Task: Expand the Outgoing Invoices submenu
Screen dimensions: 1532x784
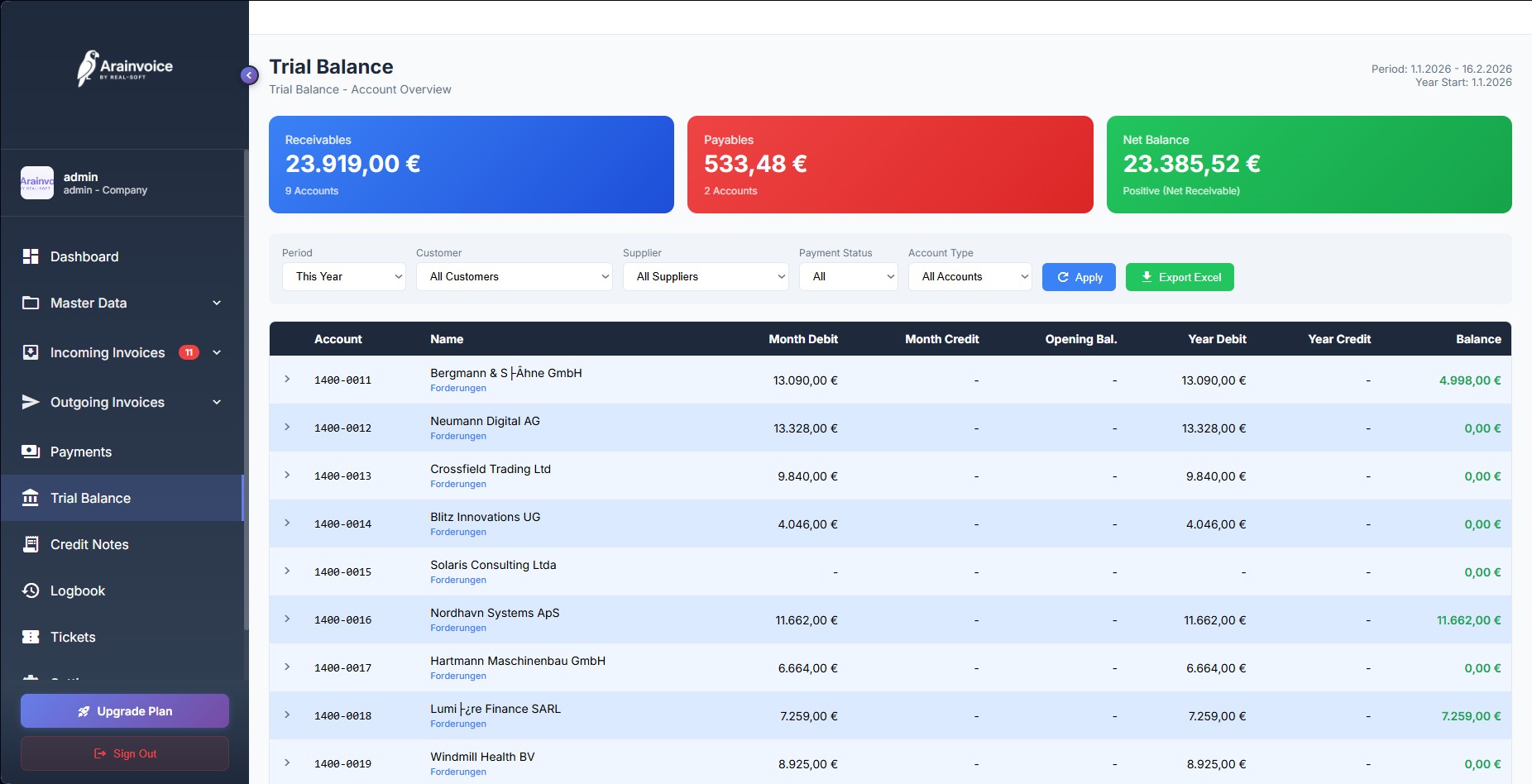Action: [217, 402]
